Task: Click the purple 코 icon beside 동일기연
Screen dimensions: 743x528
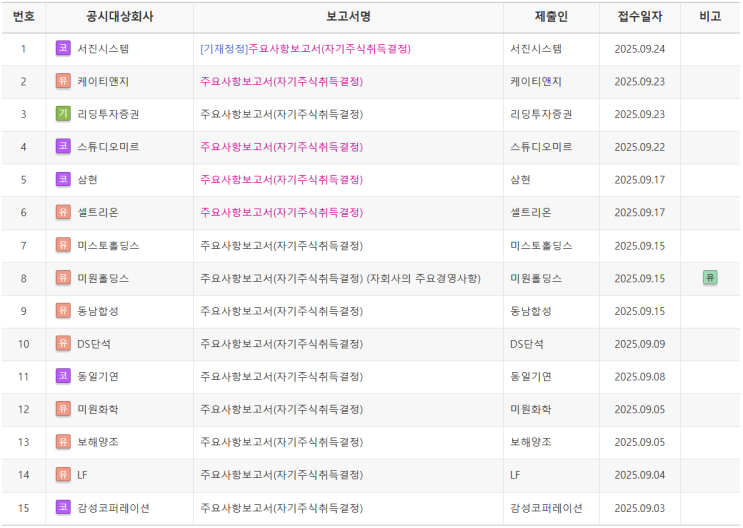Action: [63, 376]
